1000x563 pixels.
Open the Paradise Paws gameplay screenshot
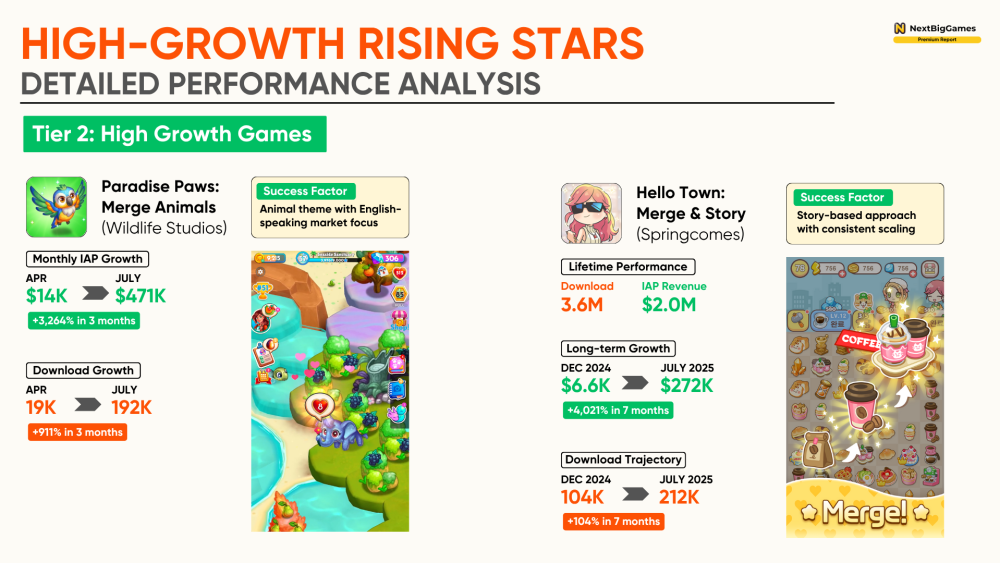(x=330, y=391)
